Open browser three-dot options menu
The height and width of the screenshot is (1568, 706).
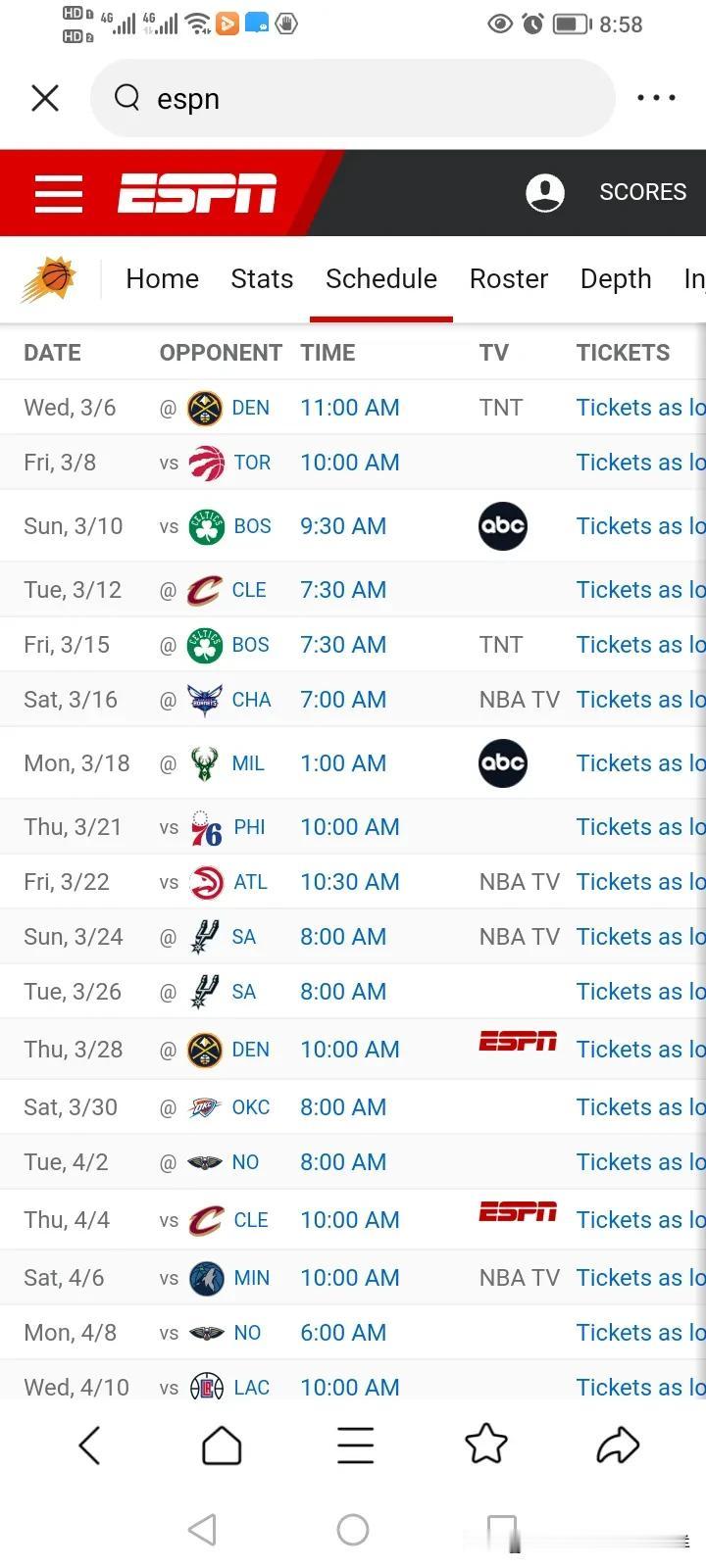pyautogui.click(x=656, y=98)
